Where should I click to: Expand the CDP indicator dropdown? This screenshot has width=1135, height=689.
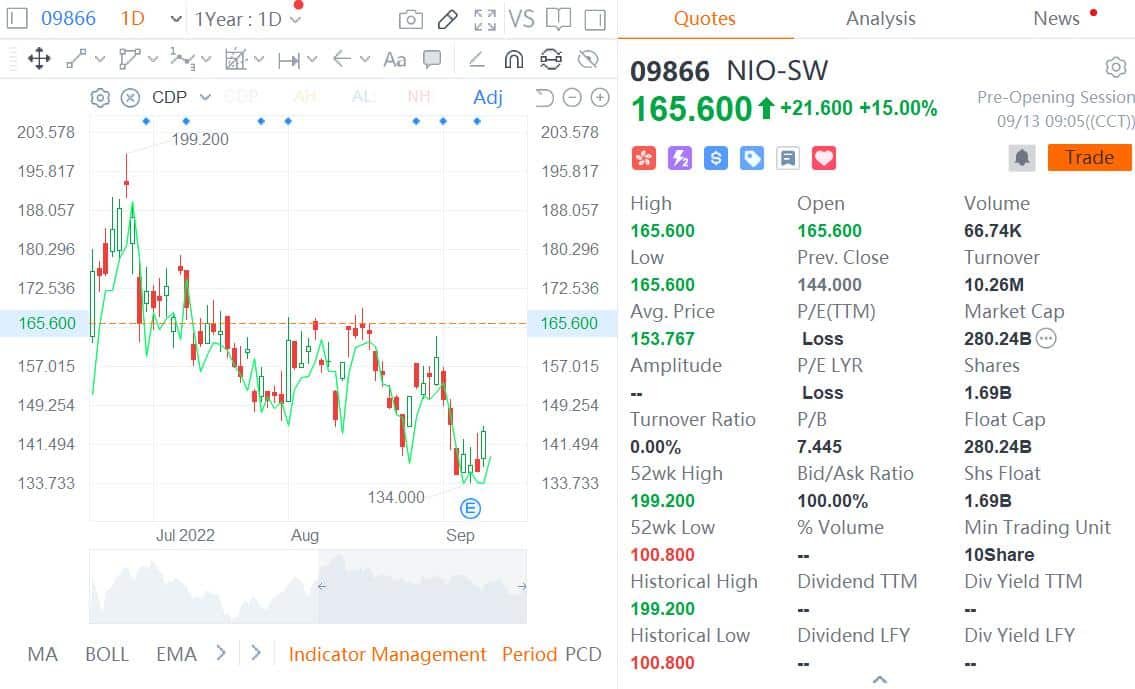coord(204,97)
